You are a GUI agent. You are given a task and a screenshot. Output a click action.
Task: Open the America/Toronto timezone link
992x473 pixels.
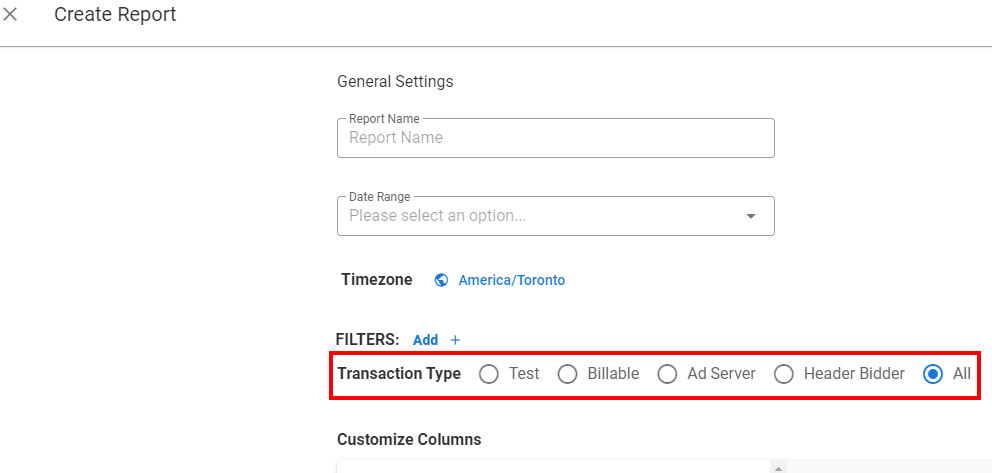[x=511, y=280]
